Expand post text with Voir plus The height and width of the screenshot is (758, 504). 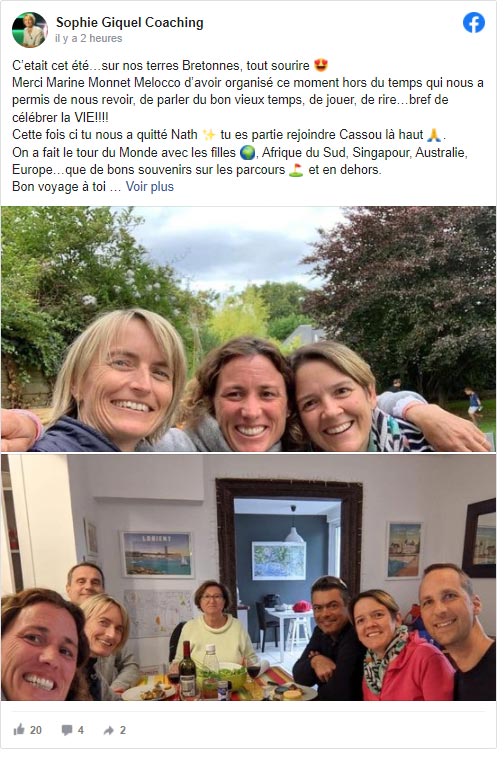click(150, 187)
